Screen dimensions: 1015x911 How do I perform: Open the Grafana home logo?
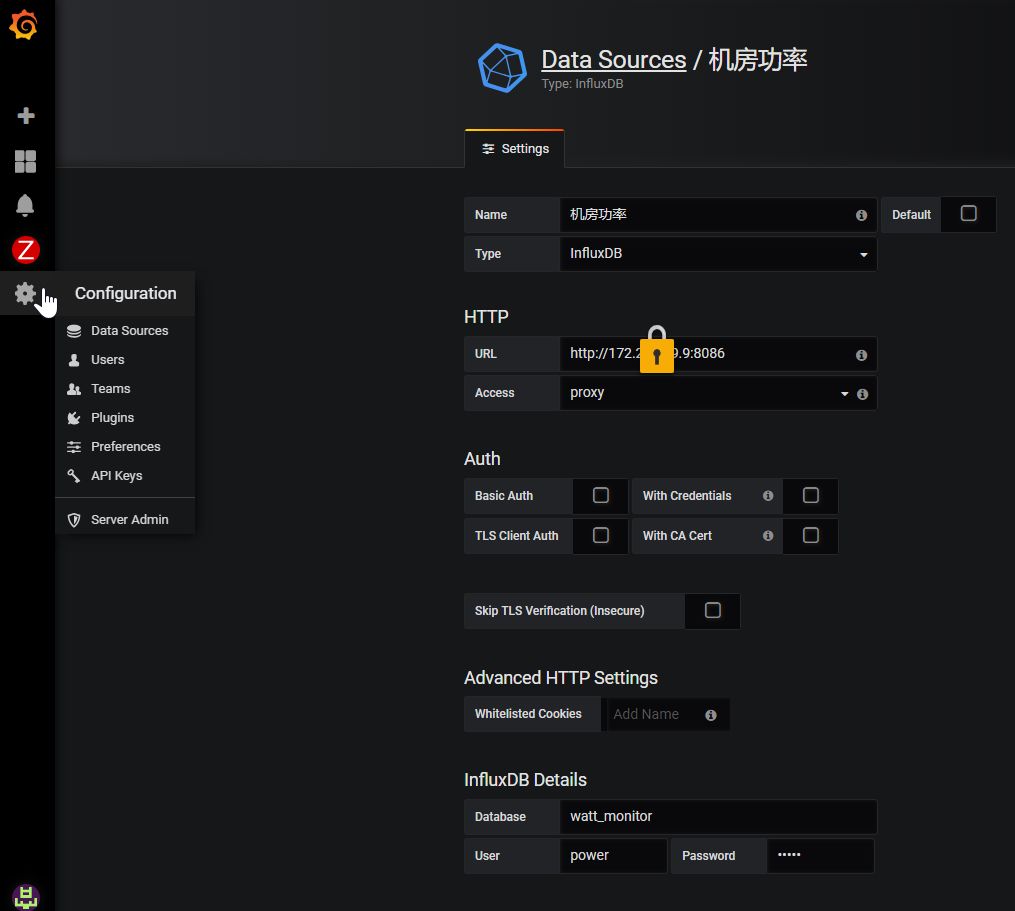(24, 25)
